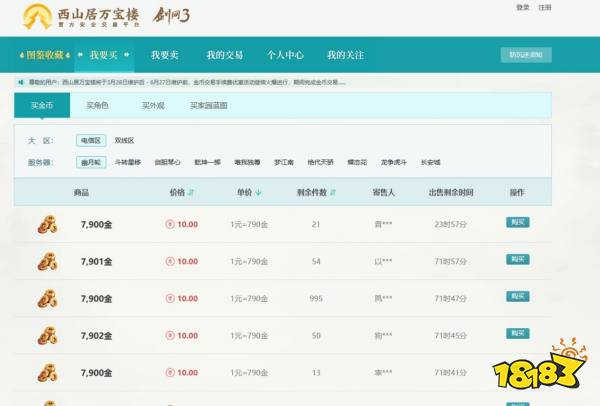600x406 pixels.
Task: Click the 剩余件数 column header
Action: point(312,192)
